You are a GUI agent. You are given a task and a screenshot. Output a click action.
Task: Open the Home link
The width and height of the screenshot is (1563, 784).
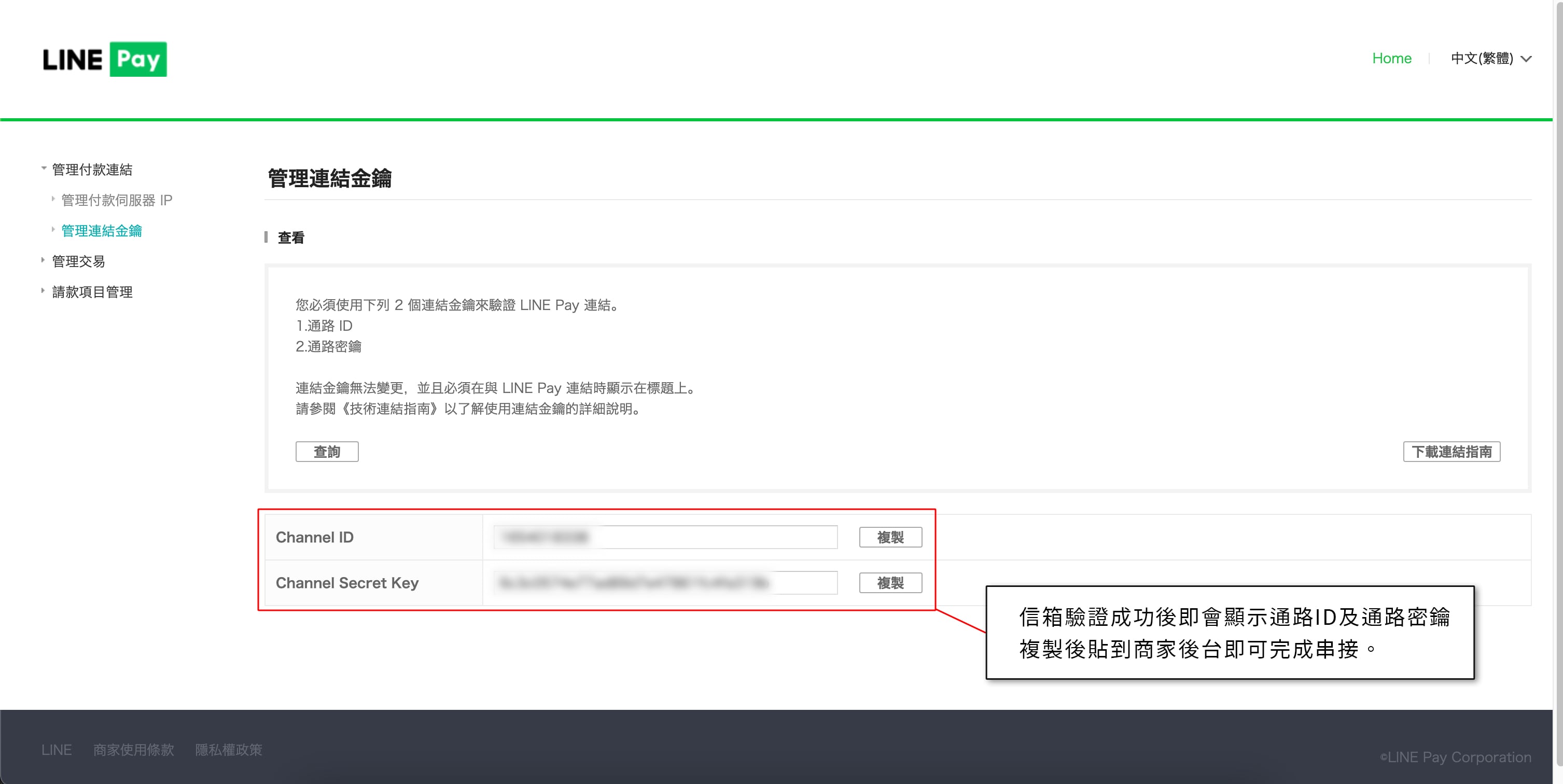[1392, 58]
